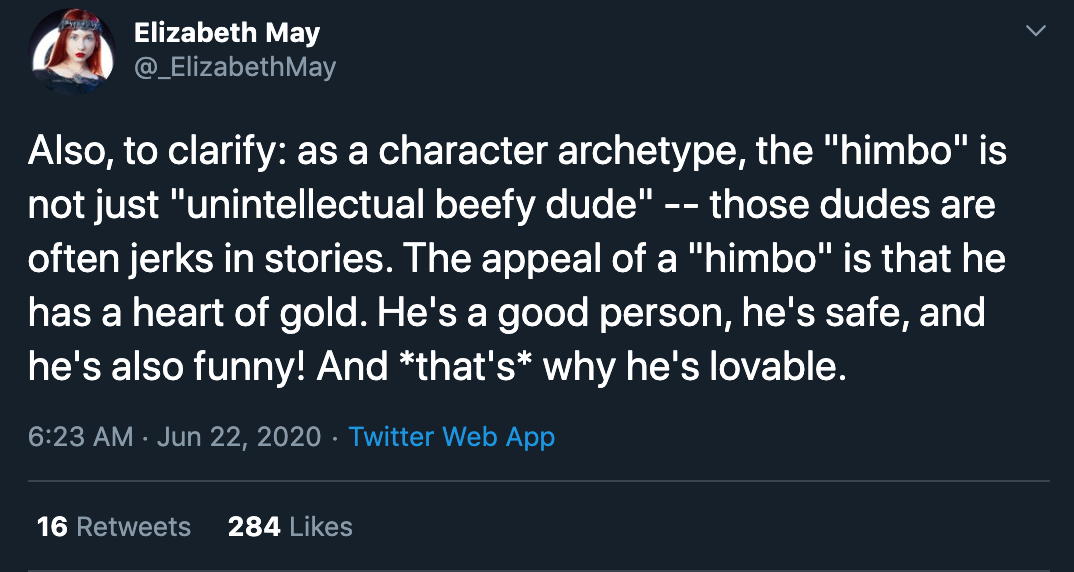Click the word "Likes" label
Image resolution: width=1074 pixels, height=572 pixels.
pyautogui.click(x=321, y=526)
